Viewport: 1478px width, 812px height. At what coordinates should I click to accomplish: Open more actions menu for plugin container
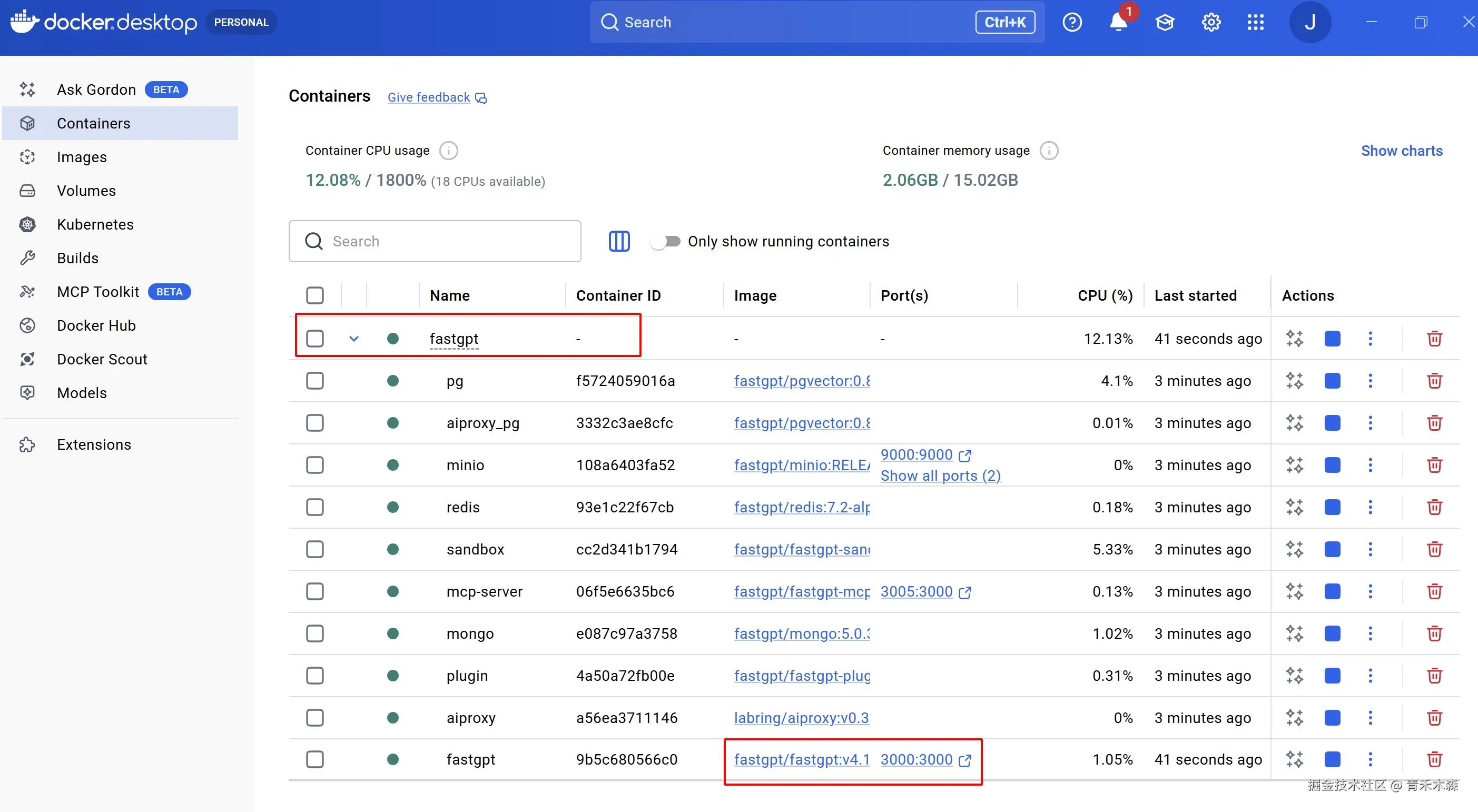[x=1370, y=675]
